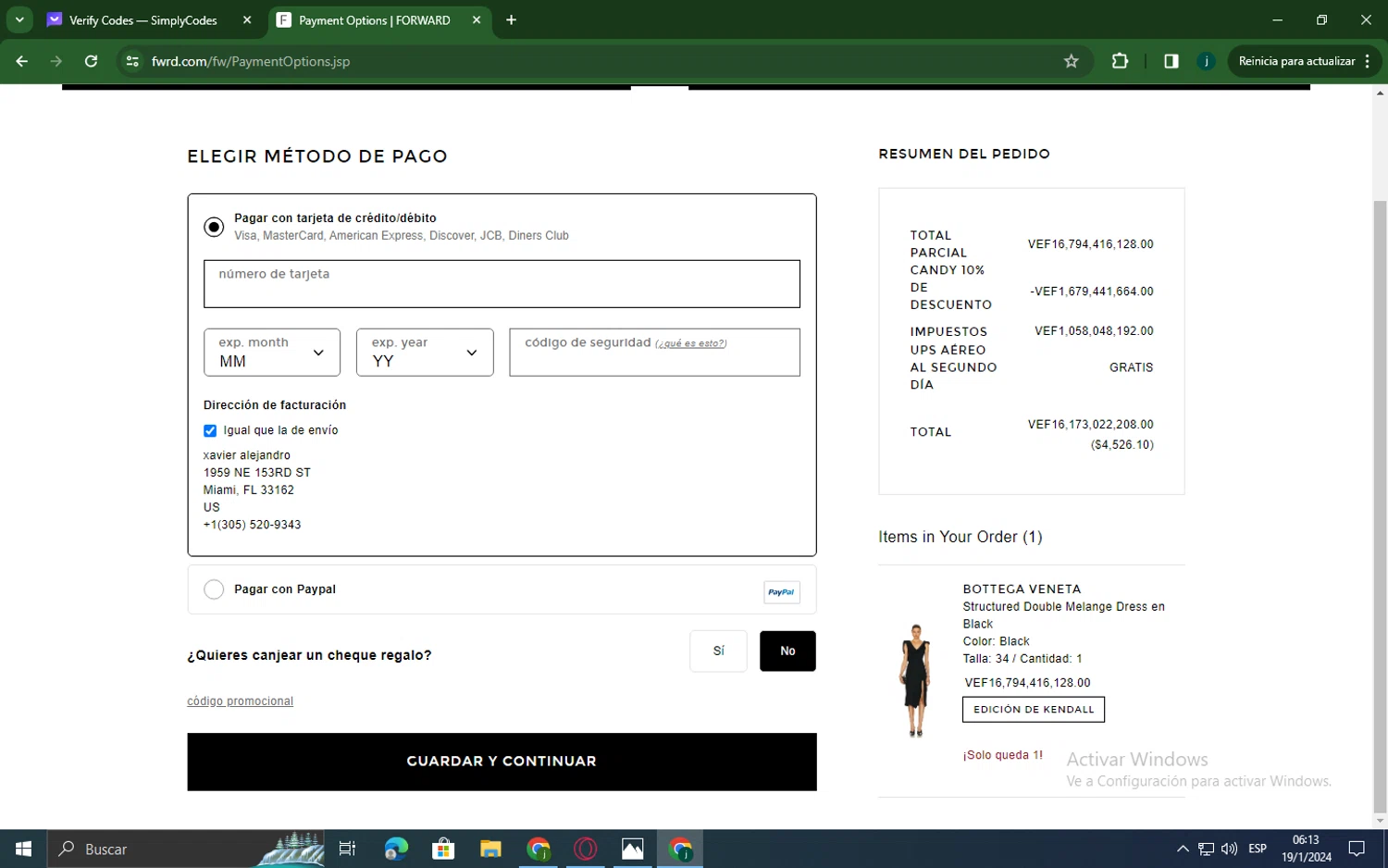Click the ¡Solo queda 1! notice
1388x868 pixels.
(x=1002, y=755)
